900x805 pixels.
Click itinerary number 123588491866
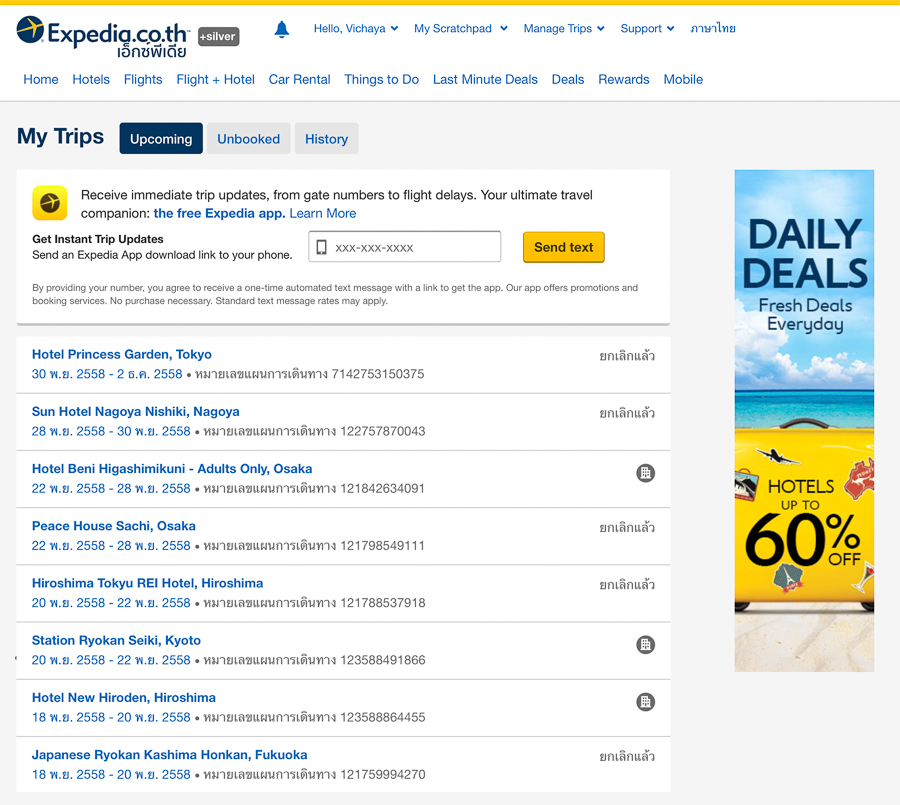[383, 660]
